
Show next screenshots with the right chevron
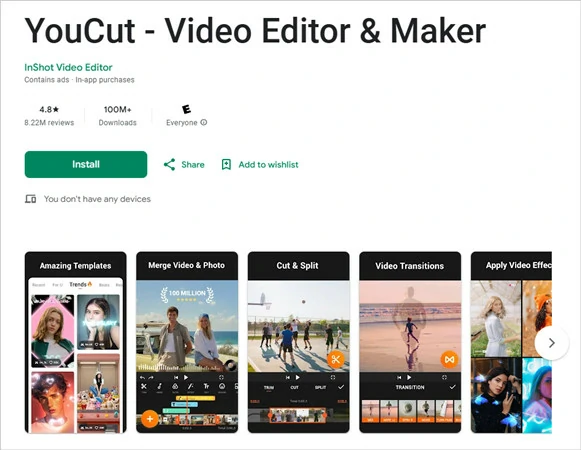551,343
